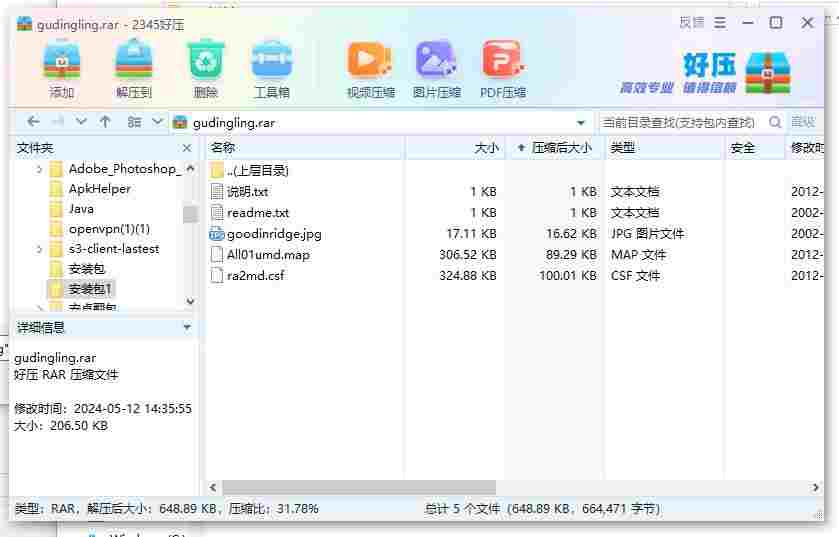Click the 压缩比: 31.78% status text
The width and height of the screenshot is (839, 537).
(x=273, y=509)
